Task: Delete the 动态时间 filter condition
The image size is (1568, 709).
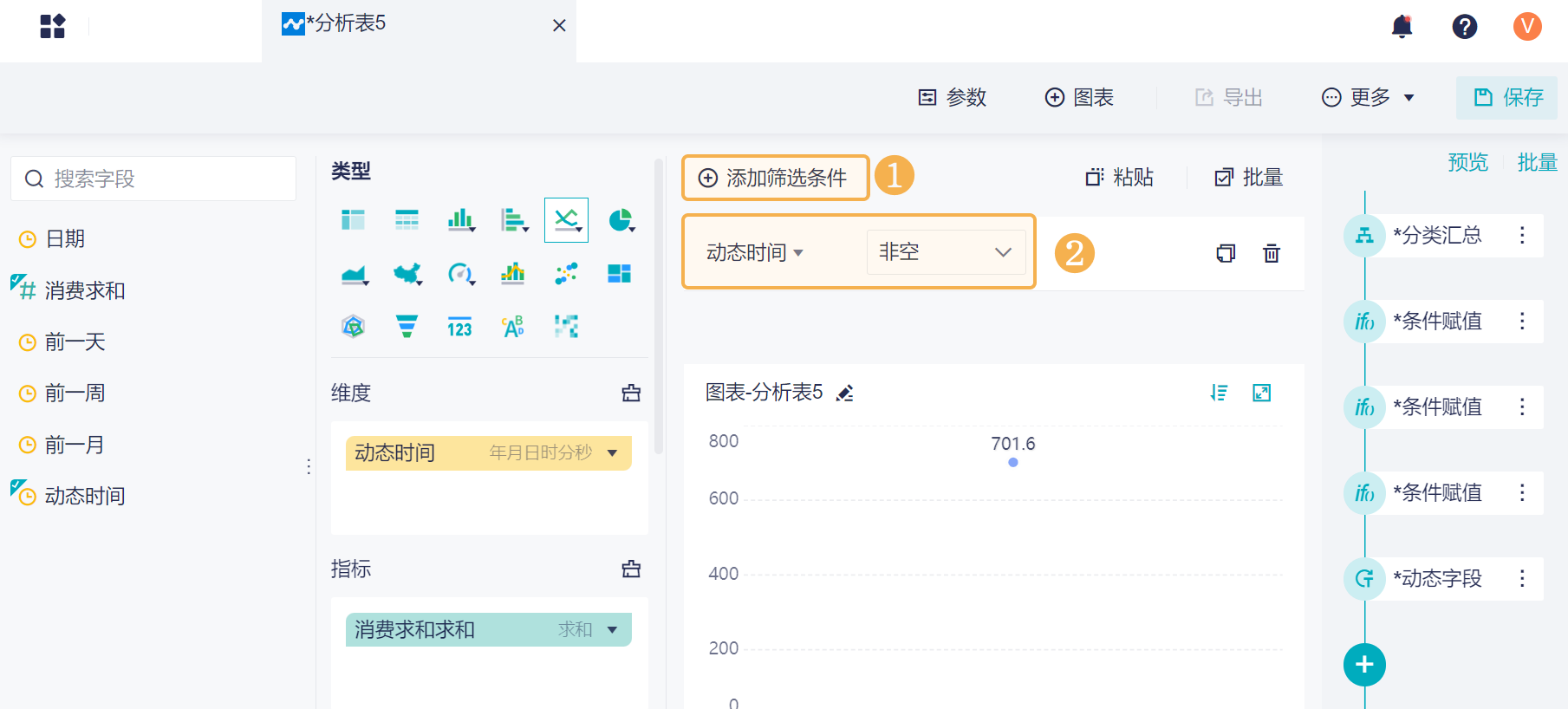Action: tap(1272, 253)
